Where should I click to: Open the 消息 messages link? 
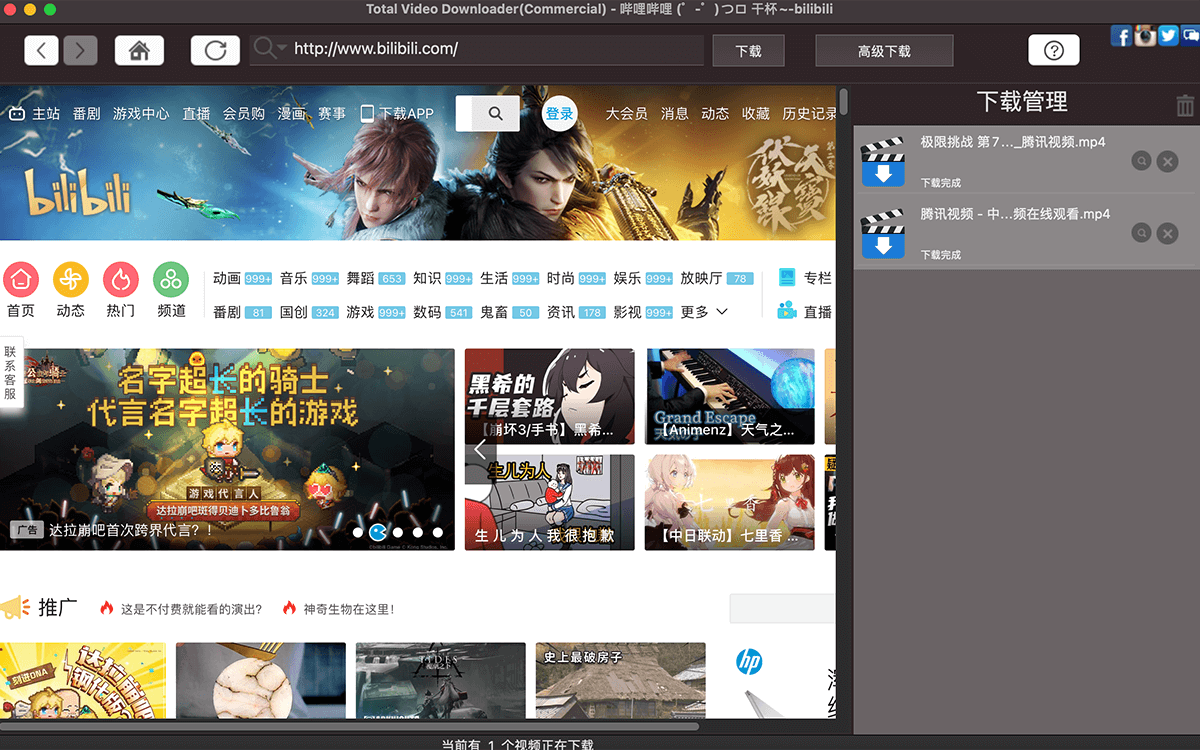(675, 113)
